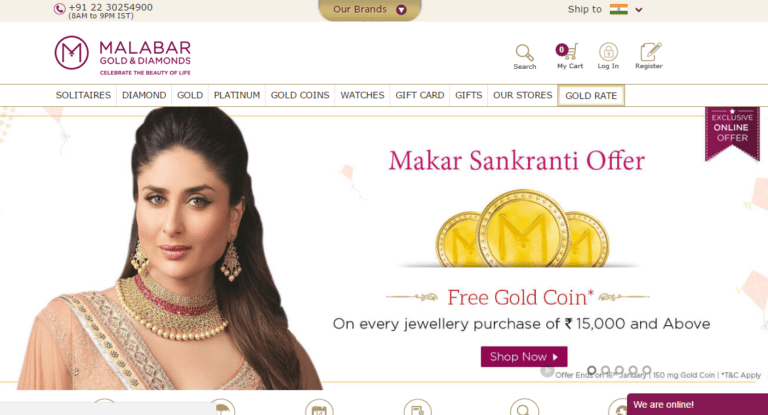Open the Ship to country chevron

(x=639, y=10)
